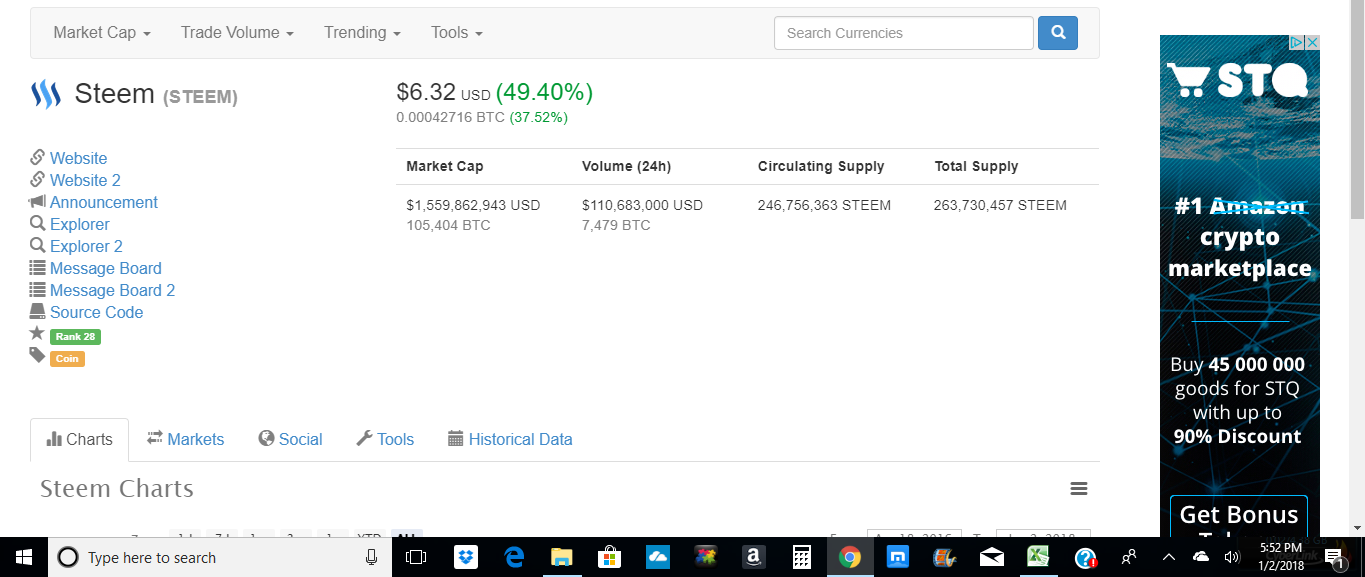
Task: Open the Windows Start menu
Action: [24, 557]
